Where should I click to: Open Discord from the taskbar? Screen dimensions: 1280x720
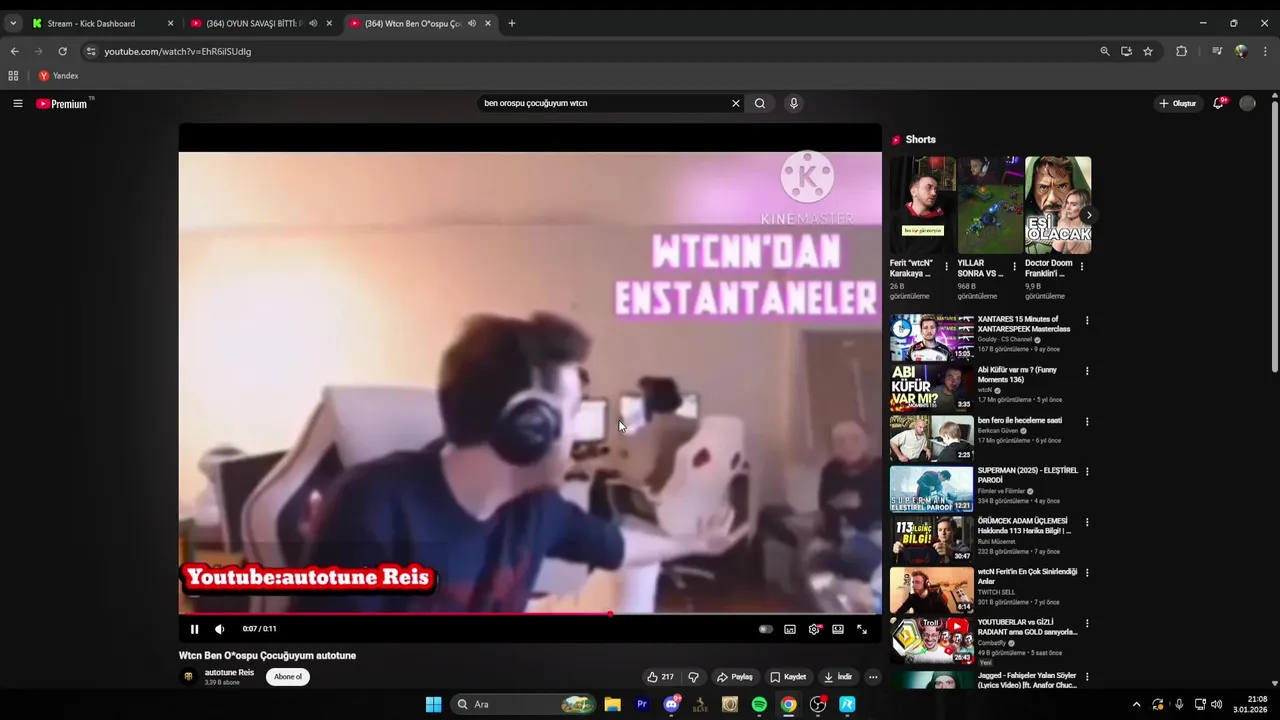pos(672,704)
